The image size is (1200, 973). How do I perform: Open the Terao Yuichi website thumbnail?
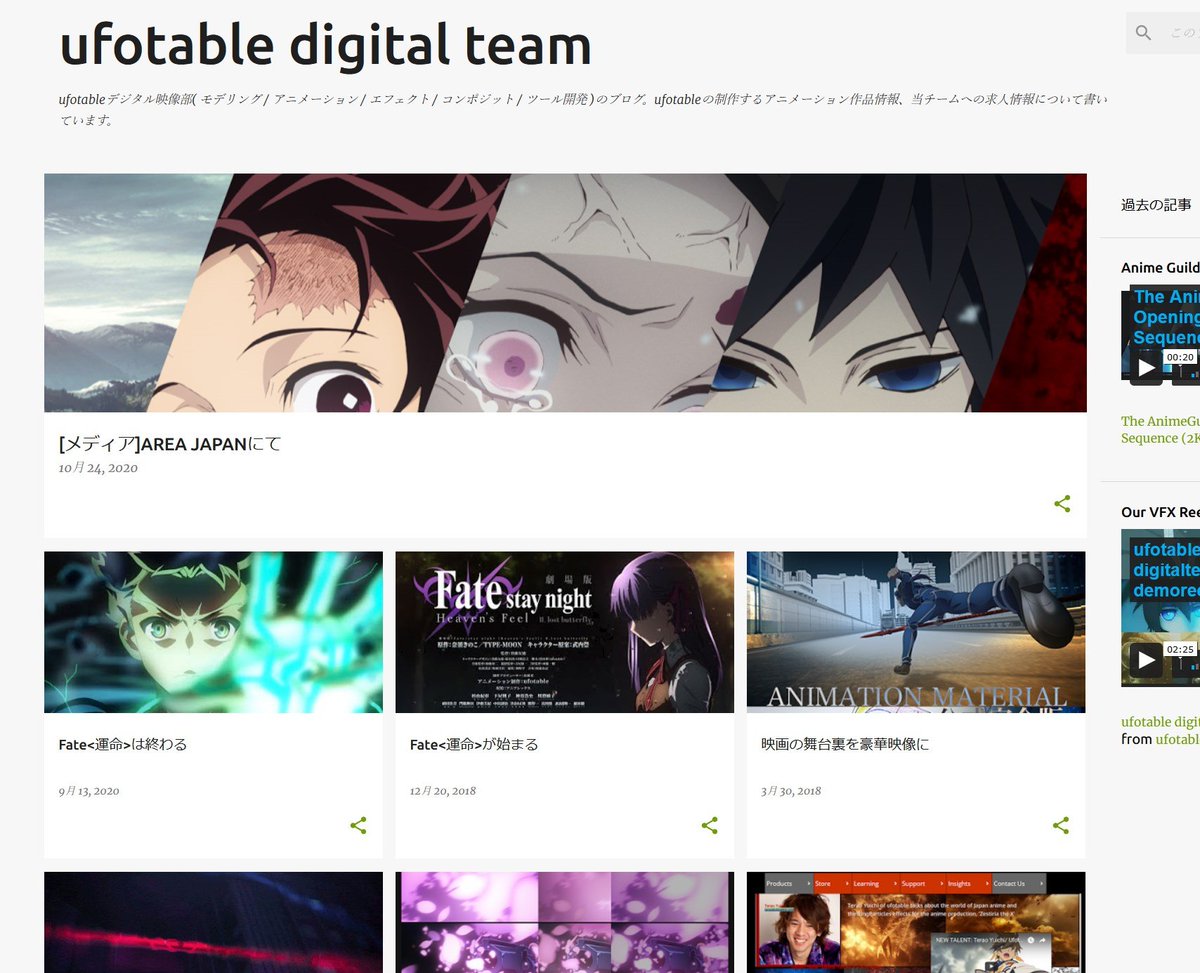click(x=916, y=922)
